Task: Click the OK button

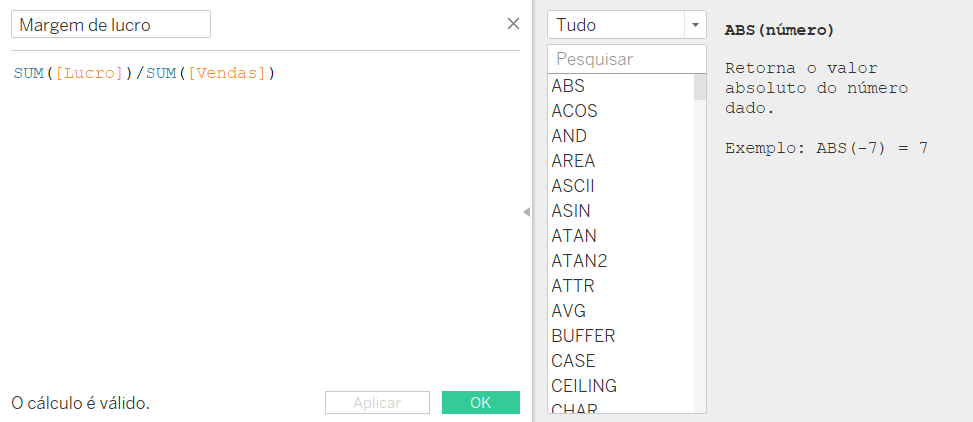Action: 481,403
